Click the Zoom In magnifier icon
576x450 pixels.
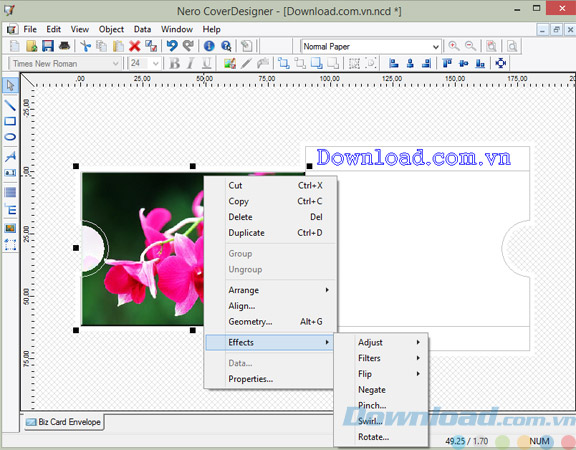(454, 46)
